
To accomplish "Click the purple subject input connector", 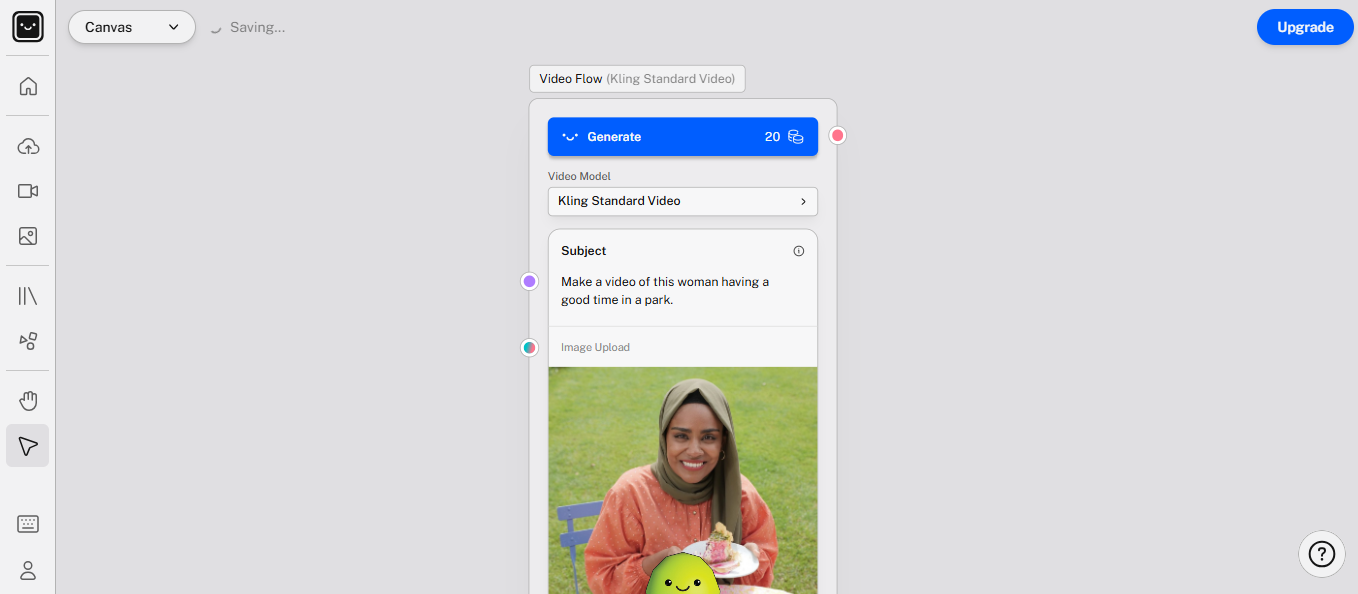I will click(x=530, y=281).
